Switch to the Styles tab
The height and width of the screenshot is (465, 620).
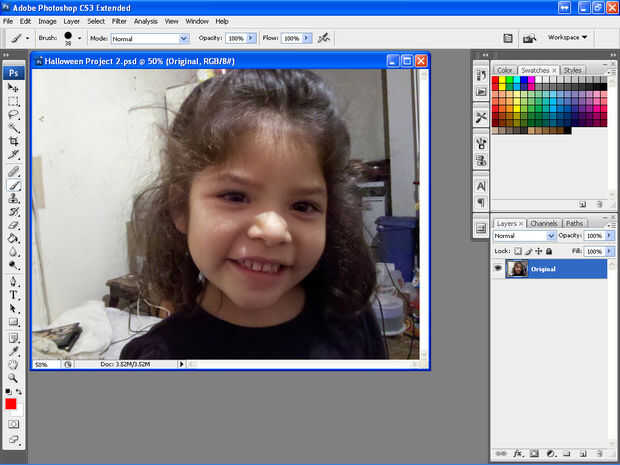click(572, 70)
